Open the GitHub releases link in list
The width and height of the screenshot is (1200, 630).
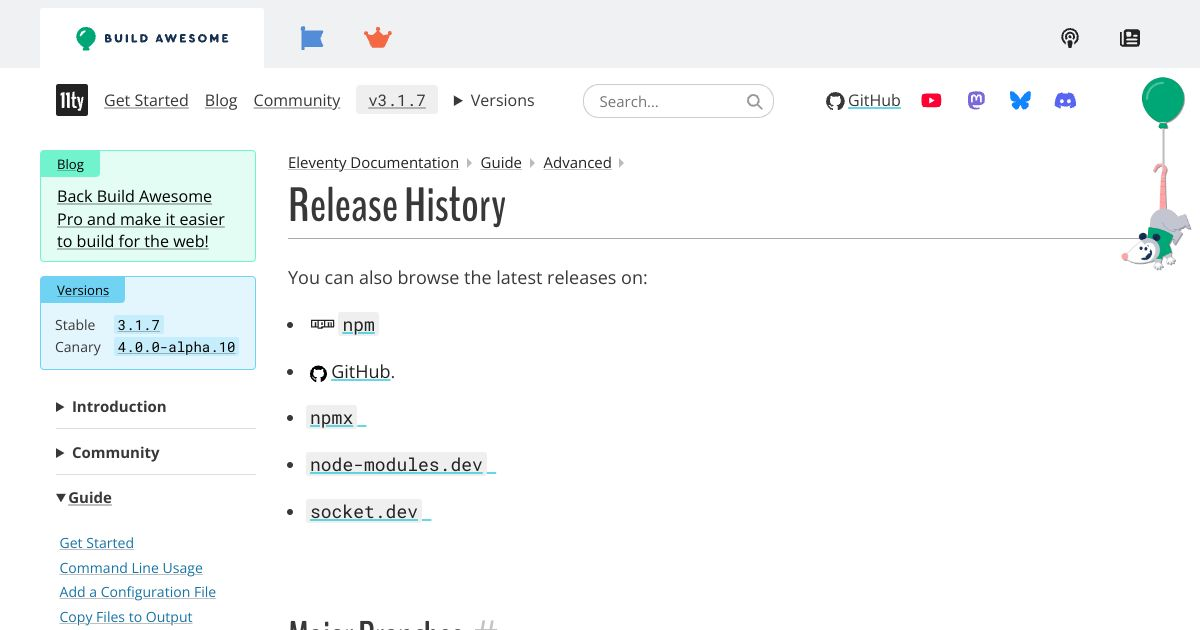[361, 371]
